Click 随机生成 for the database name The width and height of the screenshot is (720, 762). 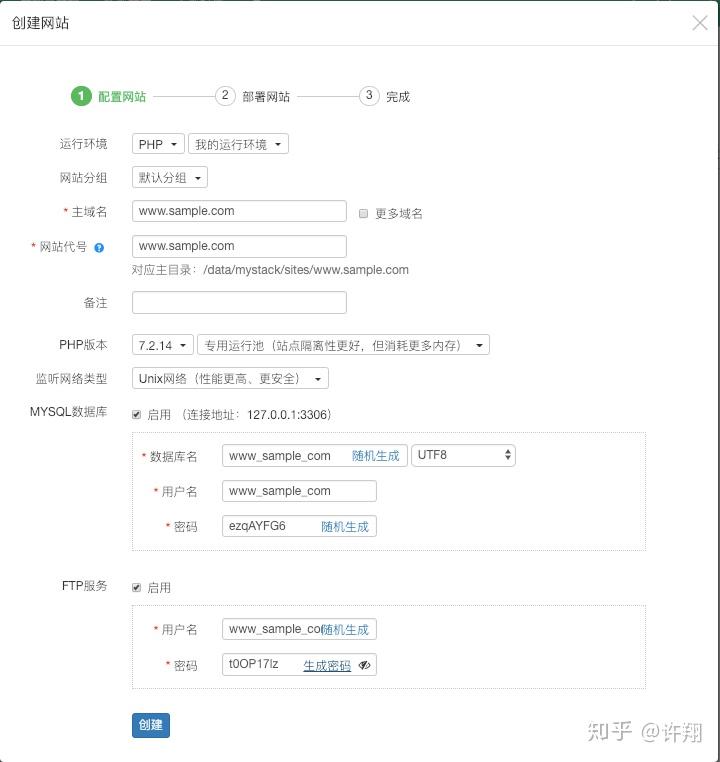click(376, 456)
